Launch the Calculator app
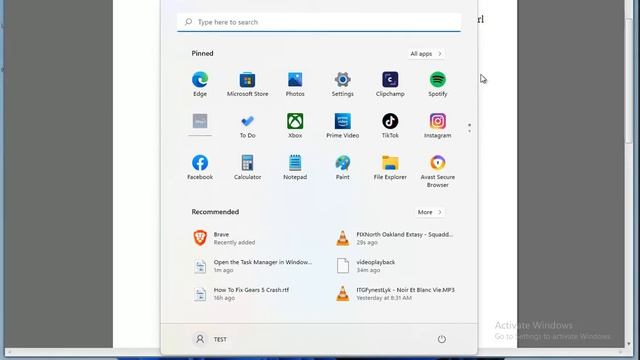The height and width of the screenshot is (360, 640). coord(247,168)
